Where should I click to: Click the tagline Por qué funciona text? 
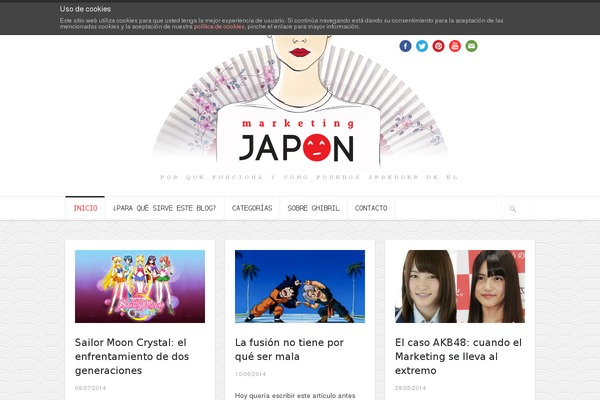click(309, 177)
